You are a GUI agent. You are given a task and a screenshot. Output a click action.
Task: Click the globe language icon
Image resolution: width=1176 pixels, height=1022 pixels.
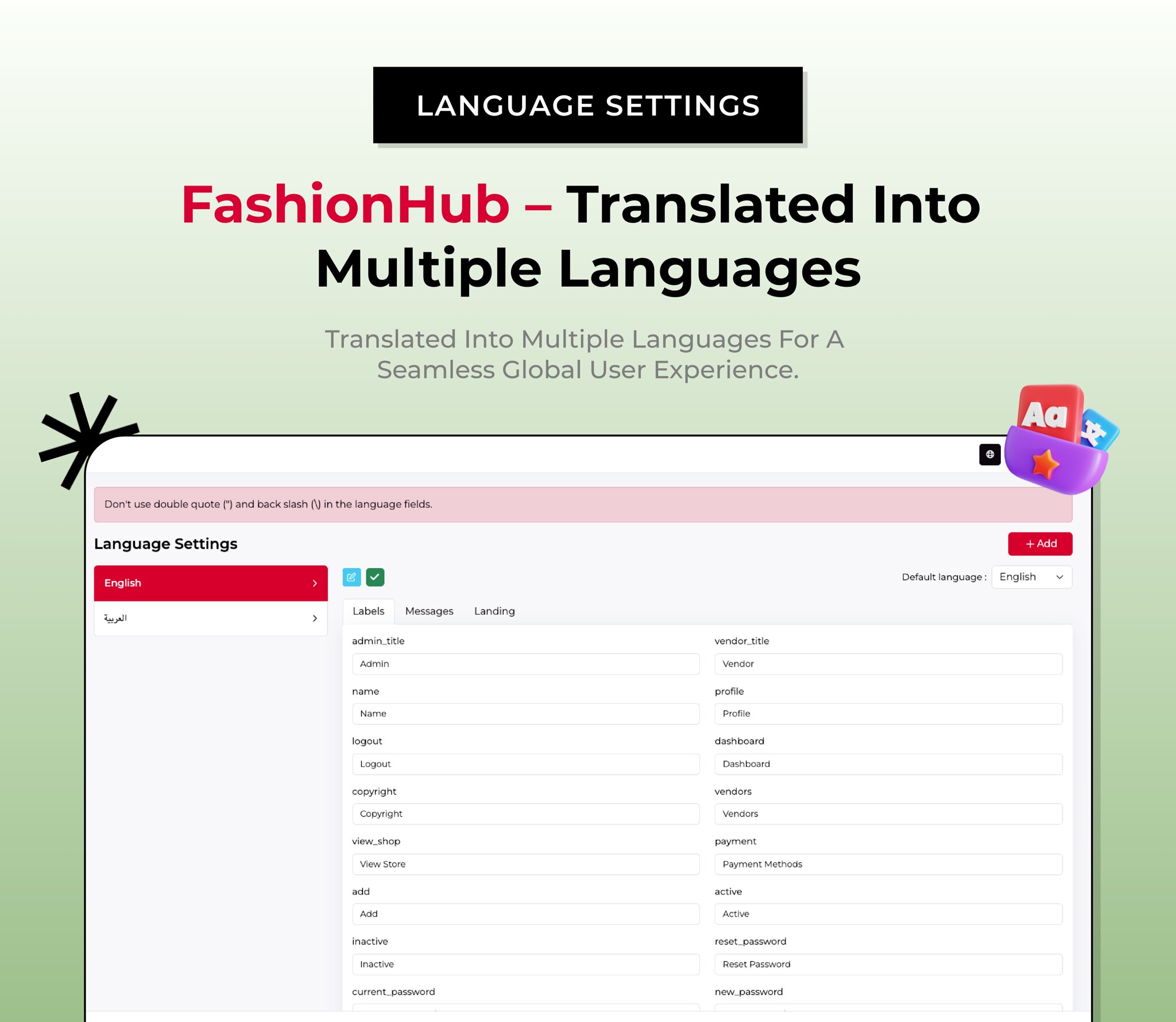989,454
